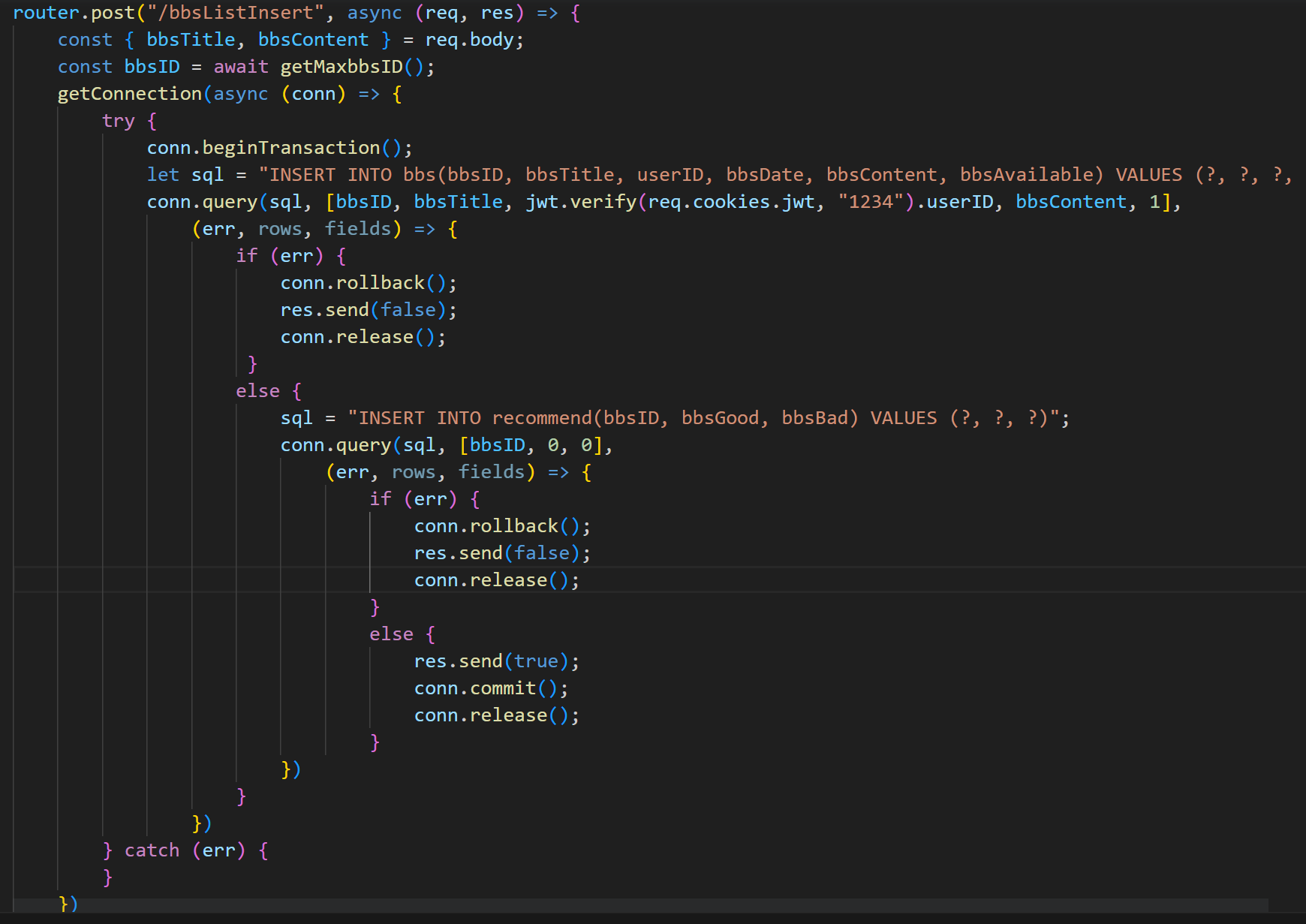Click jwt.verify in the query parameters

pos(581,202)
